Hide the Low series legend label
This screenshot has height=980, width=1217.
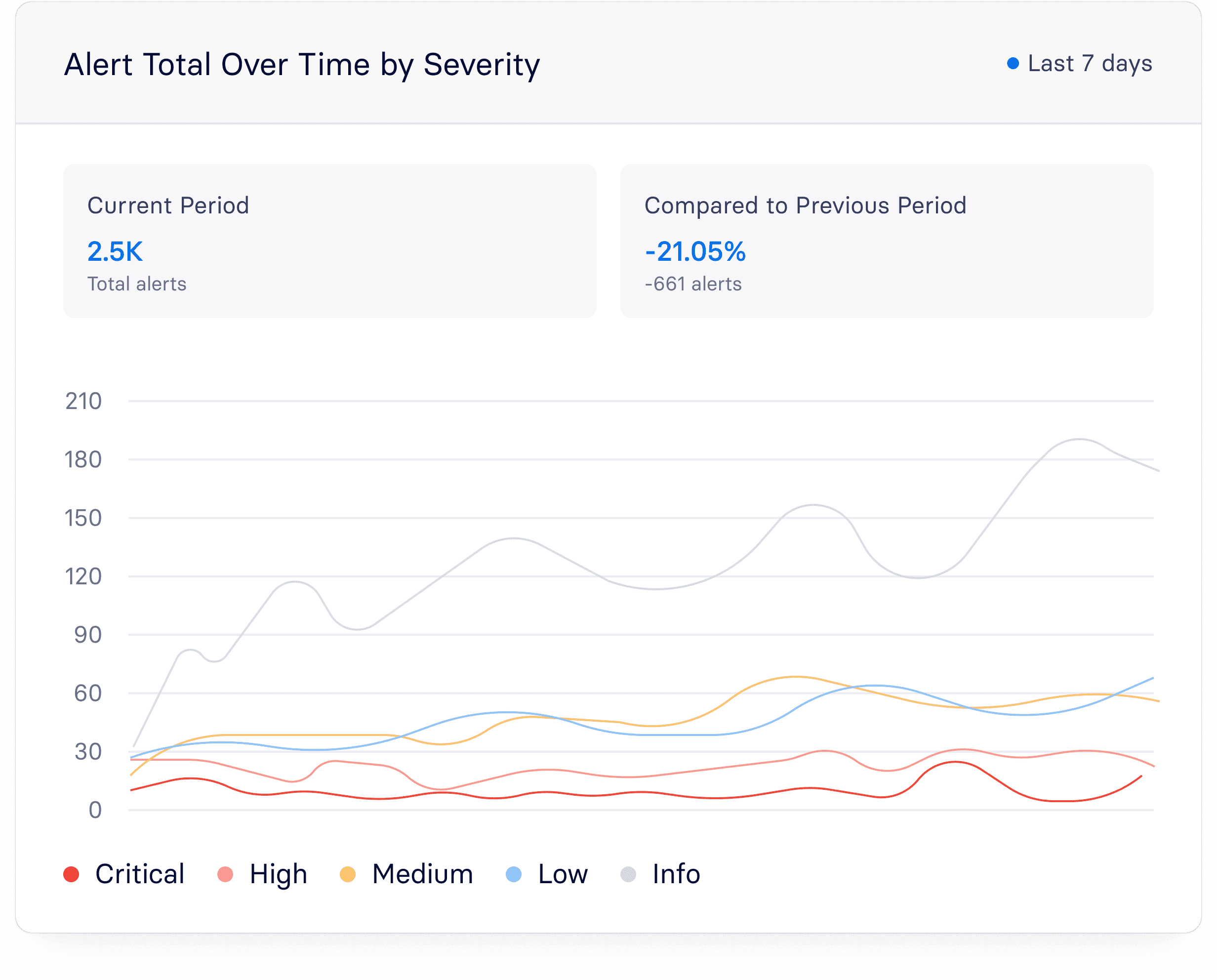pyautogui.click(x=563, y=874)
